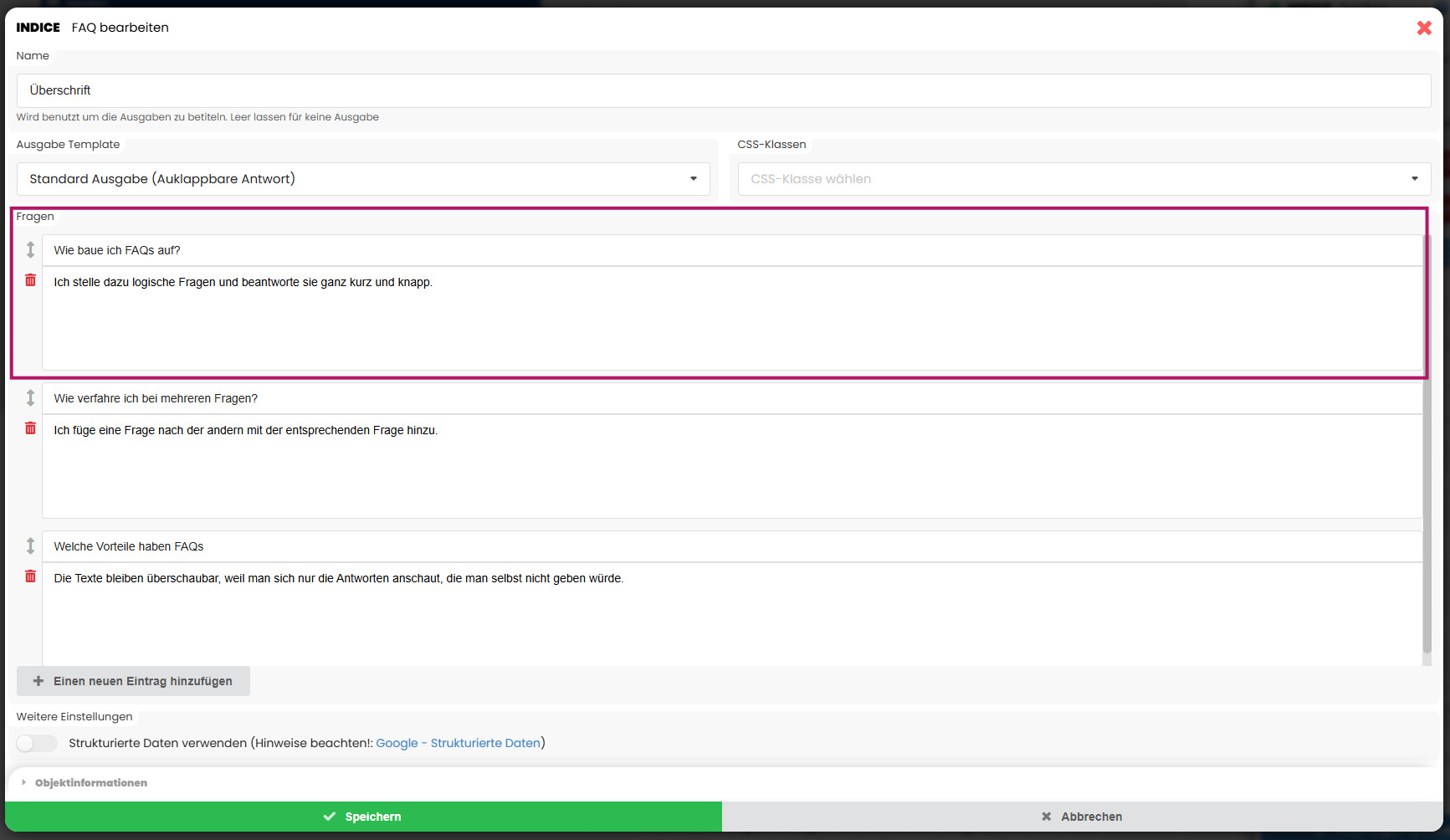Image resolution: width=1450 pixels, height=840 pixels.
Task: Add a new entry via 'Einen neuen Eintrag hinzufügen'
Action: click(134, 681)
